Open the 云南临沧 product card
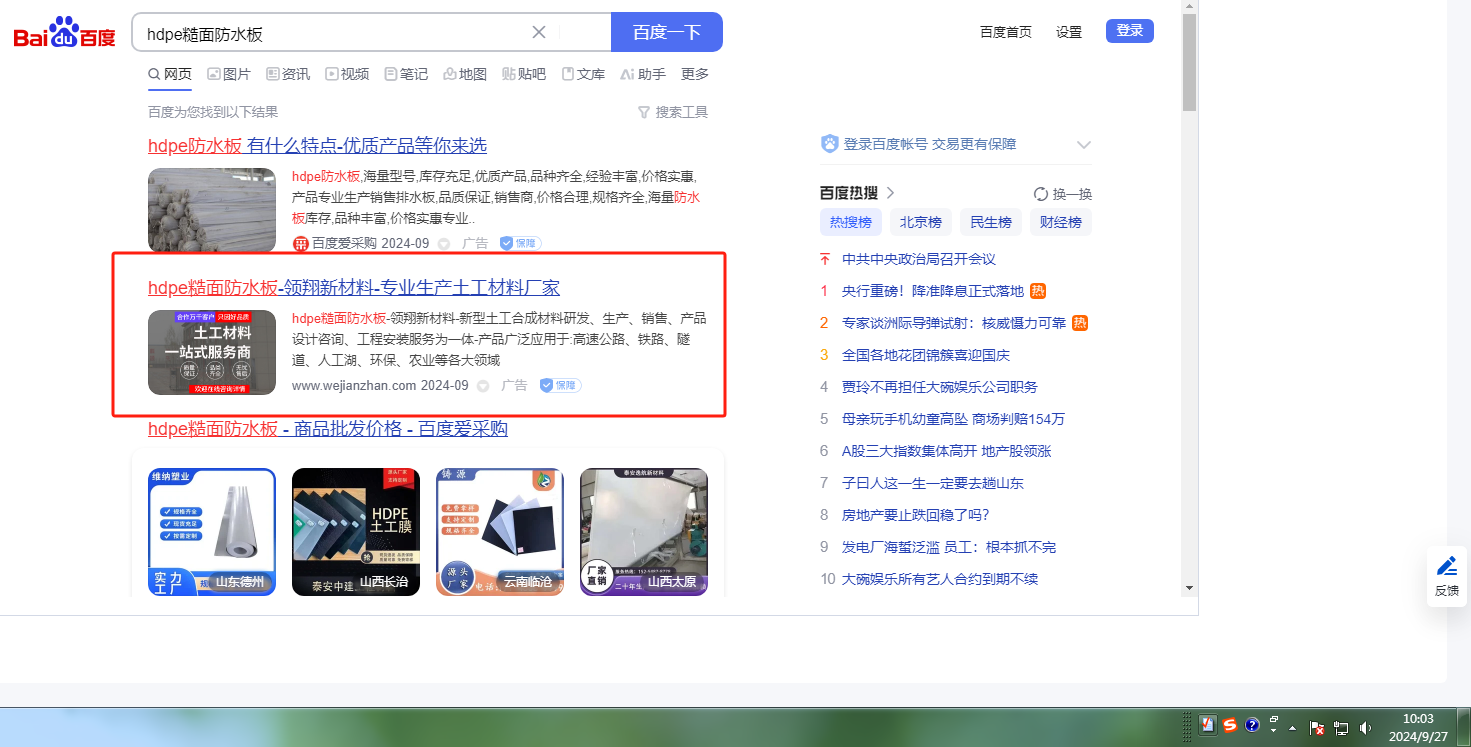Screen dimensions: 1471x747 (x=500, y=532)
